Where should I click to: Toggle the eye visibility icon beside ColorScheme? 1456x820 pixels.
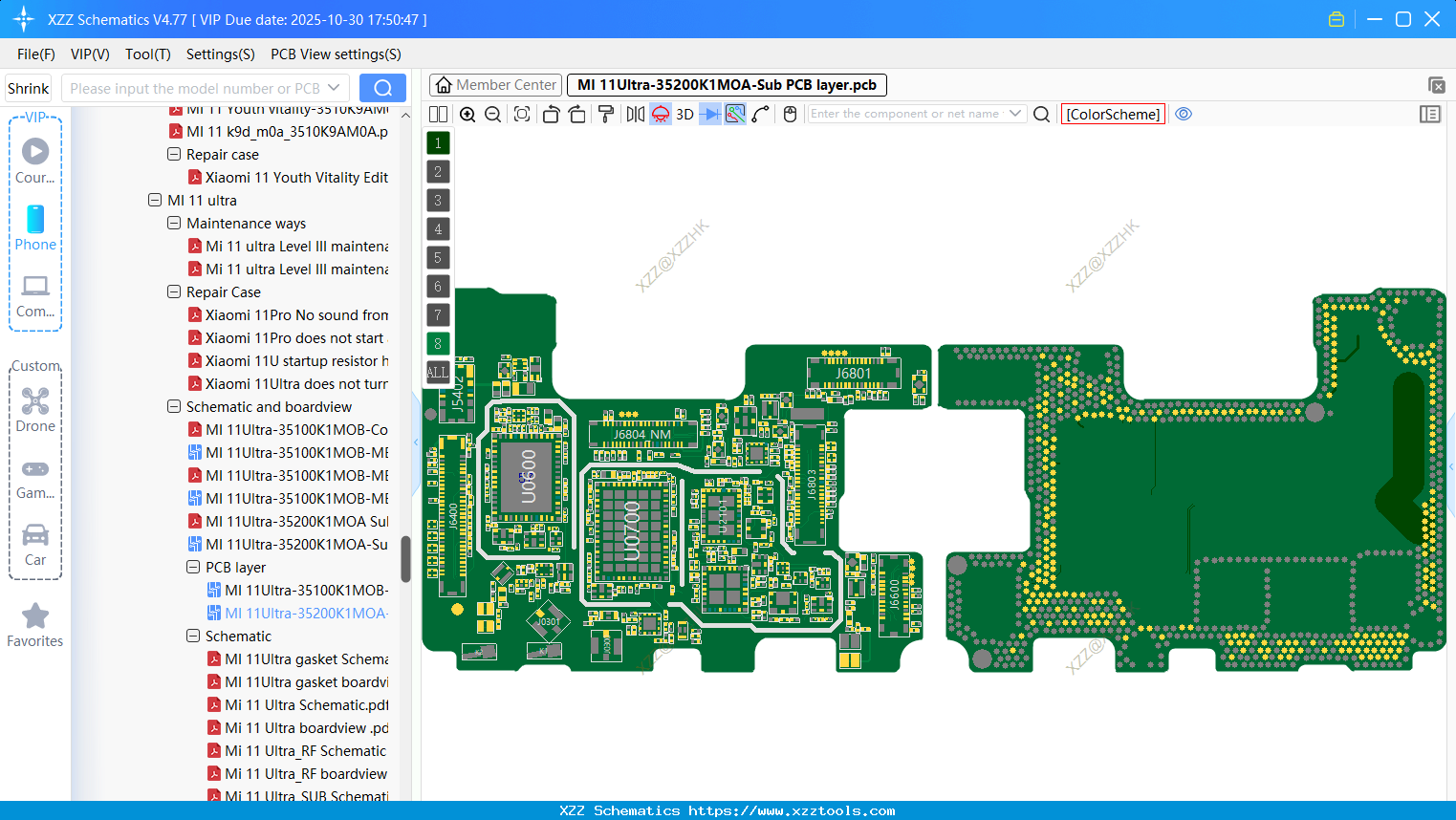pos(1184,114)
